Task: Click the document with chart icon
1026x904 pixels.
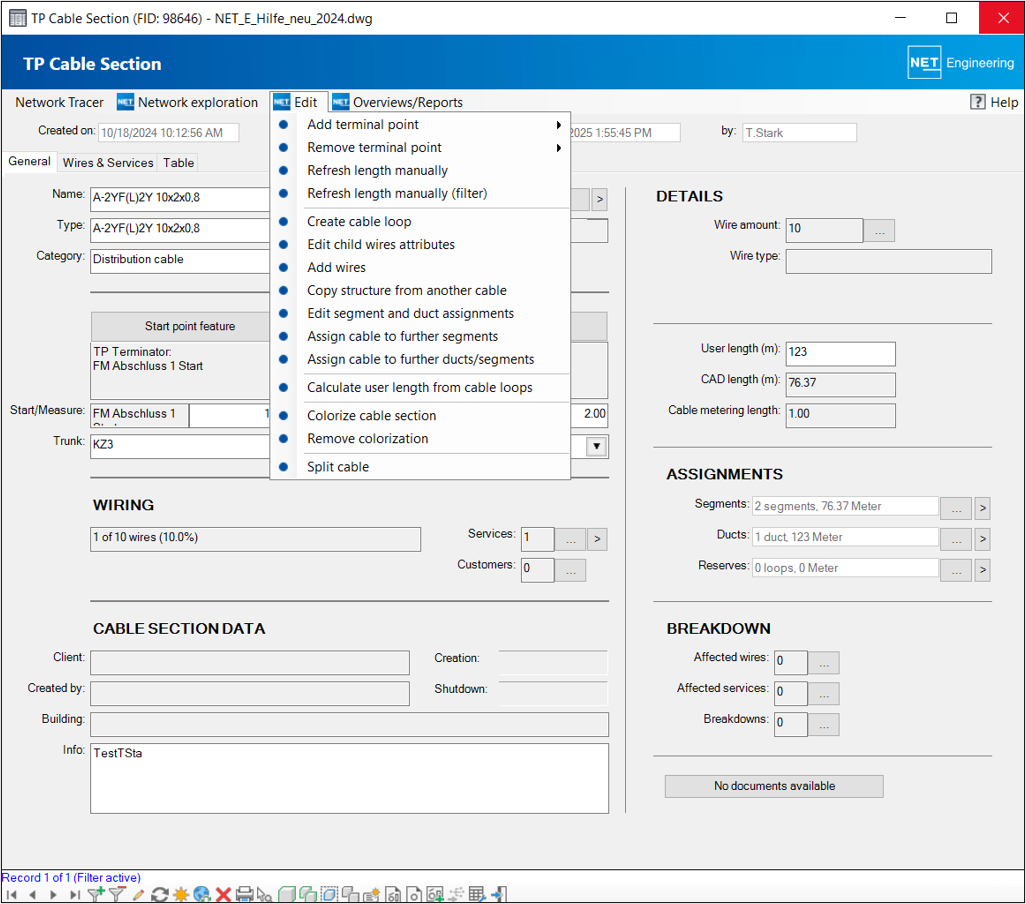Action: pyautogui.click(x=393, y=894)
